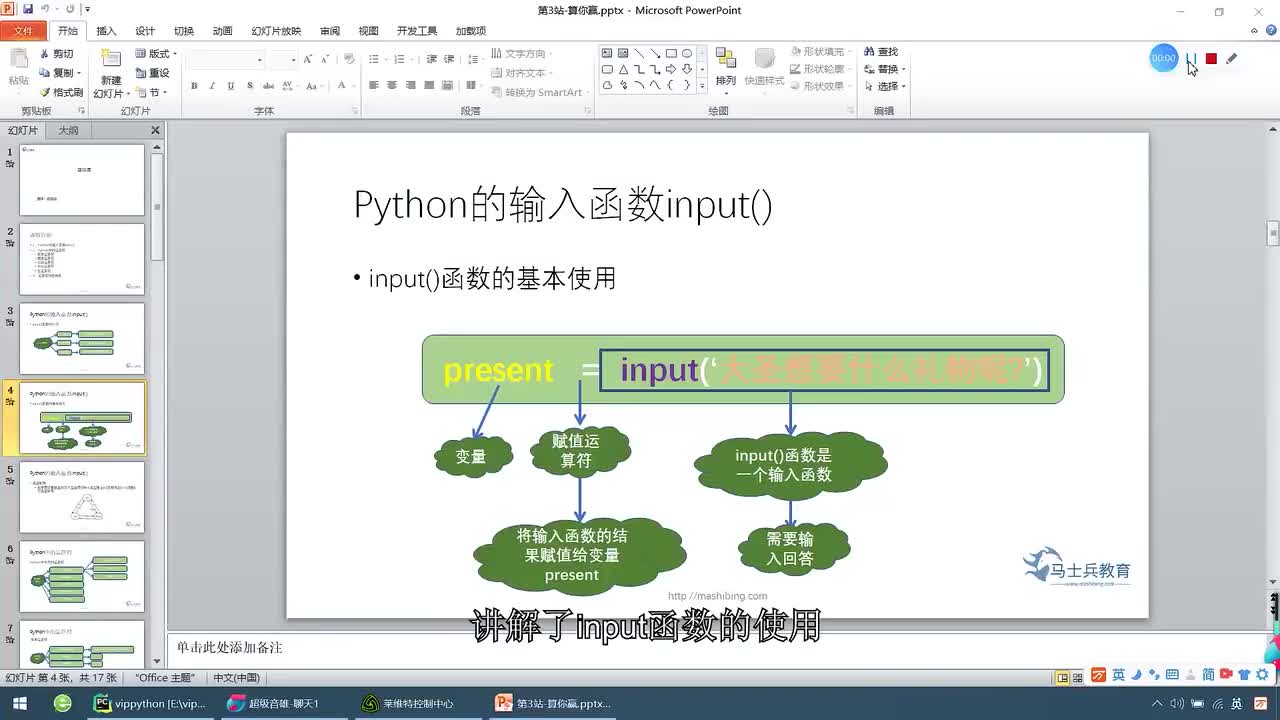Select the text box shape in gallery

tap(607, 54)
